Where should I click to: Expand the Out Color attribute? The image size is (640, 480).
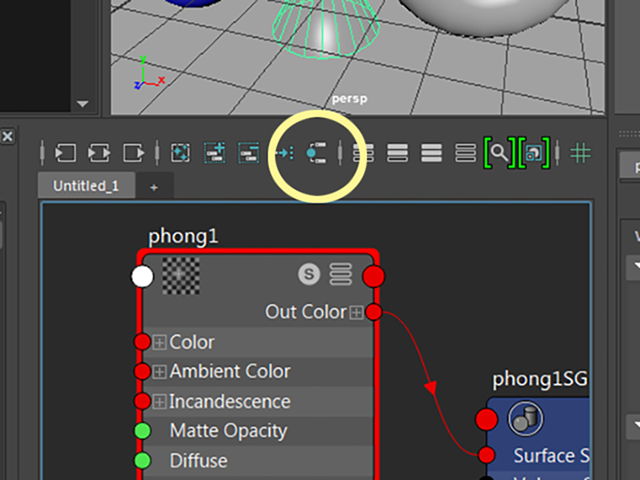(x=356, y=313)
